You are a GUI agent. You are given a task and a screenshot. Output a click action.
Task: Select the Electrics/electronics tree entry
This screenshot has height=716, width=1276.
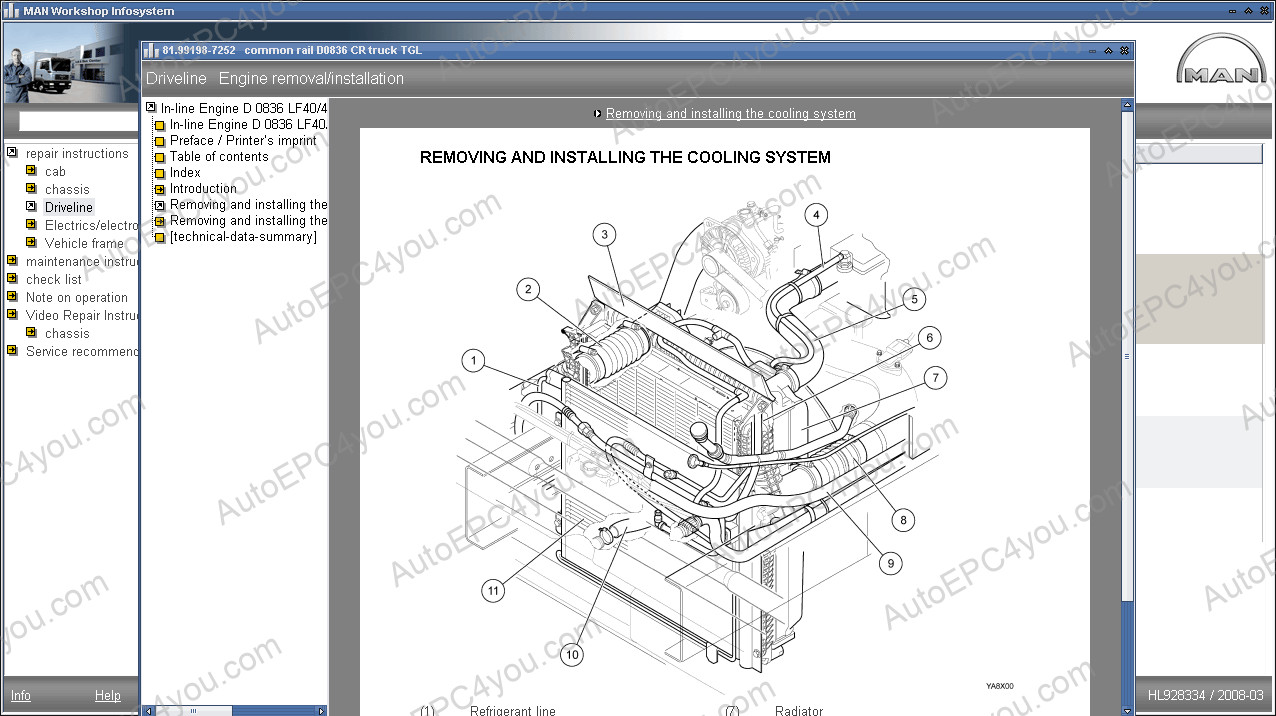91,226
